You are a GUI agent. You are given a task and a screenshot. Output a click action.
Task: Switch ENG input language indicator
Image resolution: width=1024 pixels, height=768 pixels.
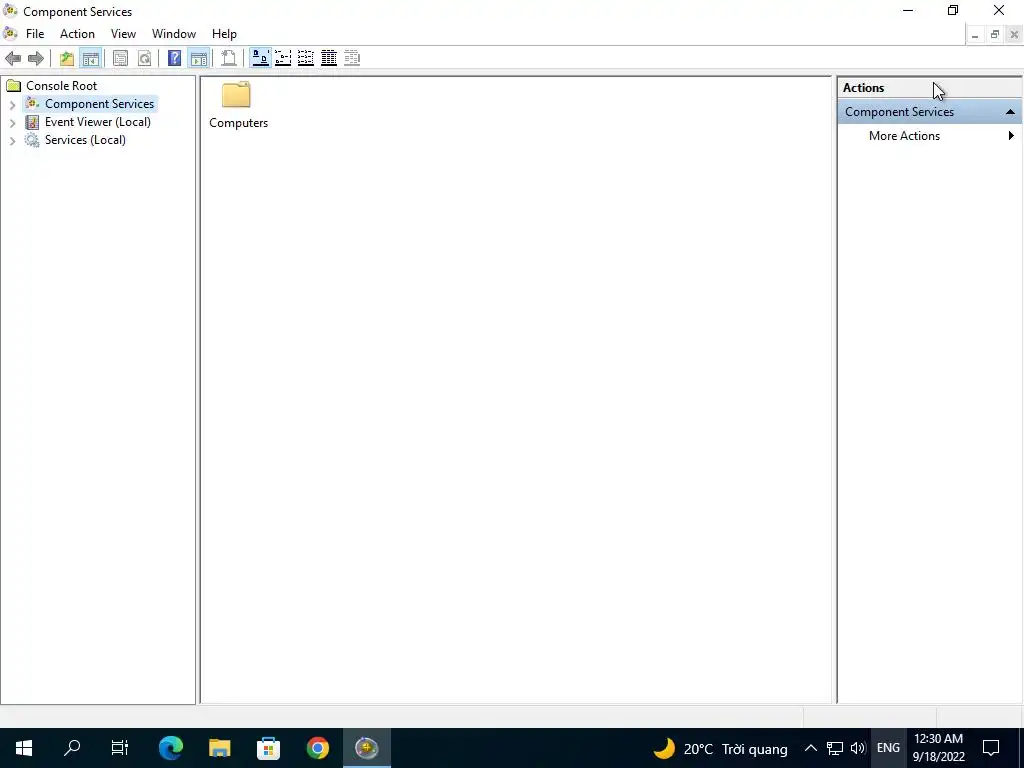[888, 748]
